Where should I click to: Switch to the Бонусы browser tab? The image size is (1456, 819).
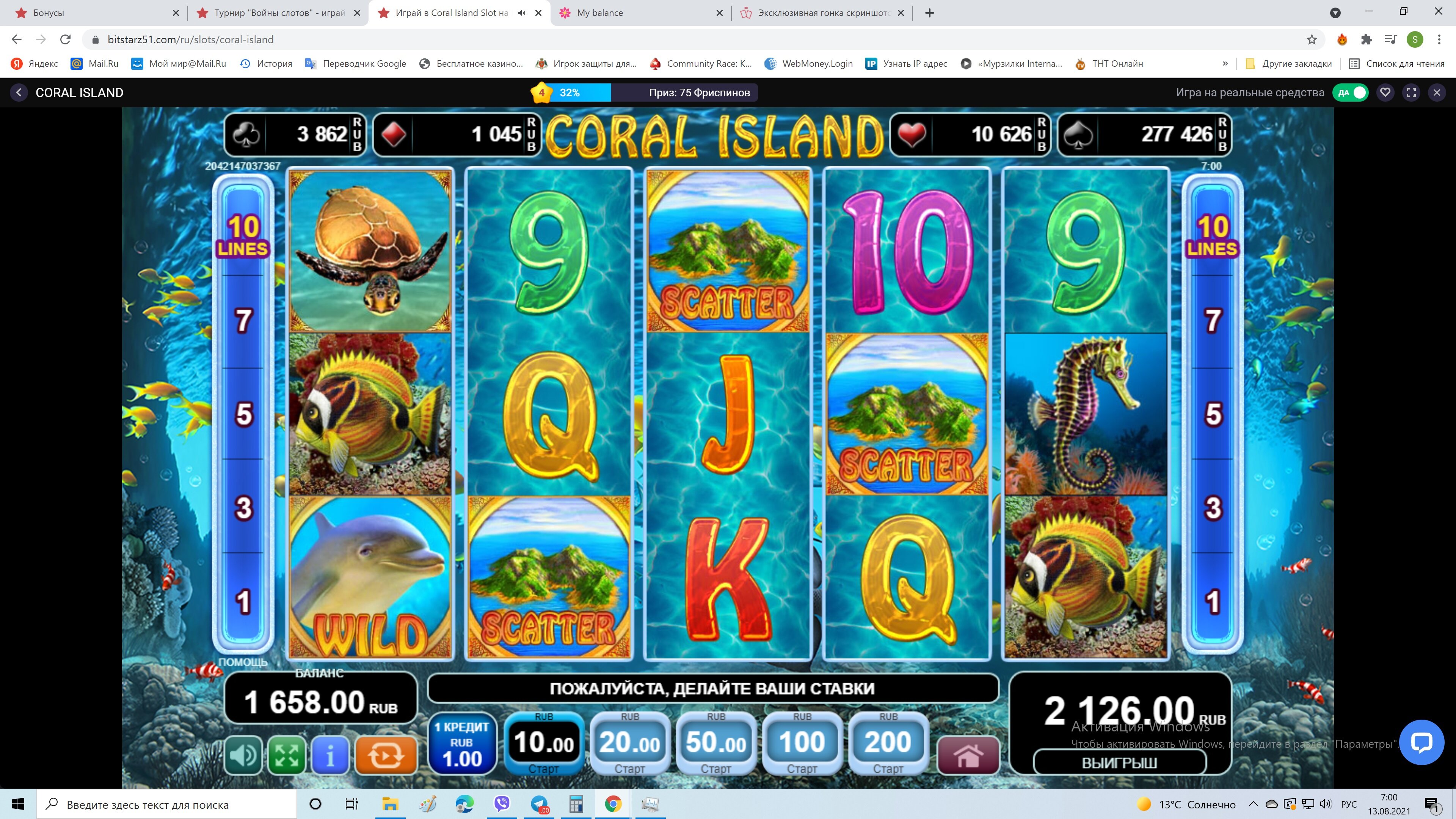click(x=97, y=13)
